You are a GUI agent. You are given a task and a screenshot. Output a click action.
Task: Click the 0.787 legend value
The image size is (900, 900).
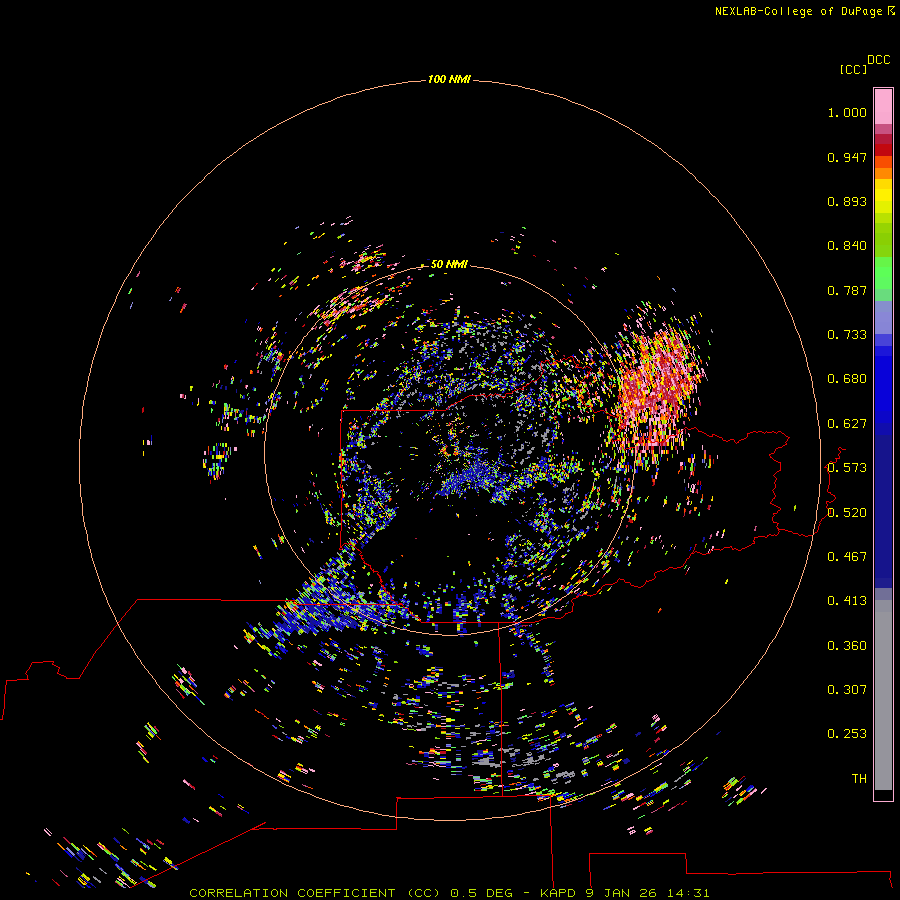(847, 290)
